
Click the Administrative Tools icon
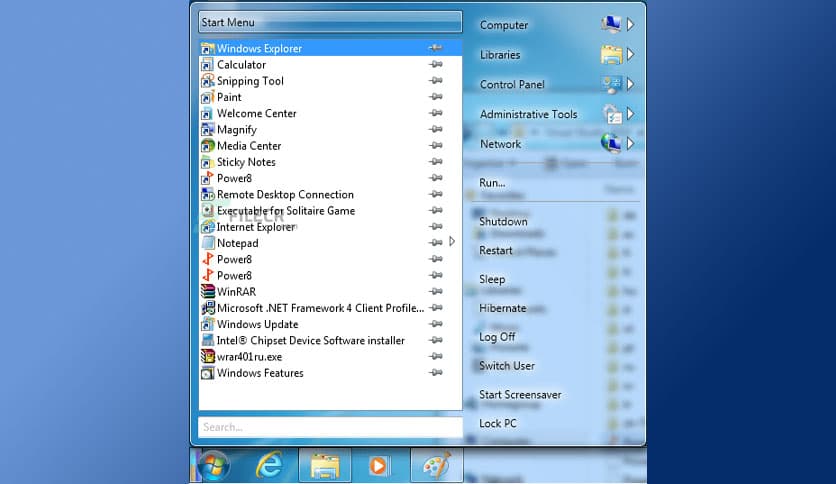point(611,114)
